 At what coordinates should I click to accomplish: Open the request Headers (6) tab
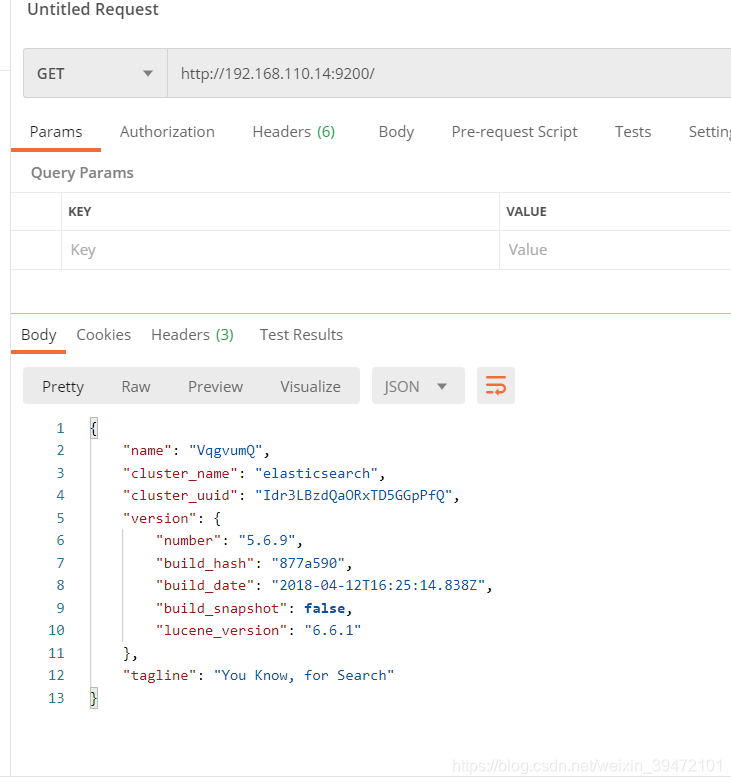(x=294, y=132)
